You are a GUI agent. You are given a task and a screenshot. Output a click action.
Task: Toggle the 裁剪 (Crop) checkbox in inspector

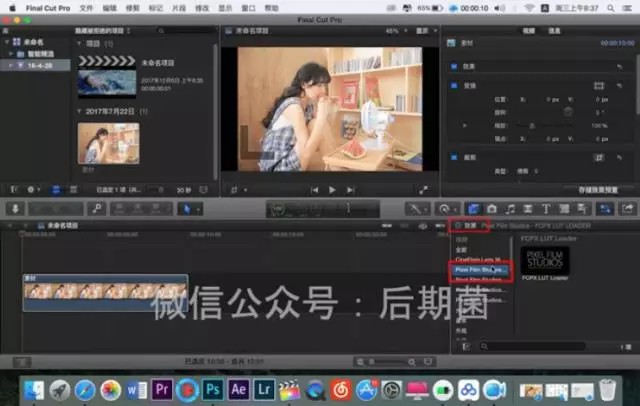pyautogui.click(x=455, y=158)
